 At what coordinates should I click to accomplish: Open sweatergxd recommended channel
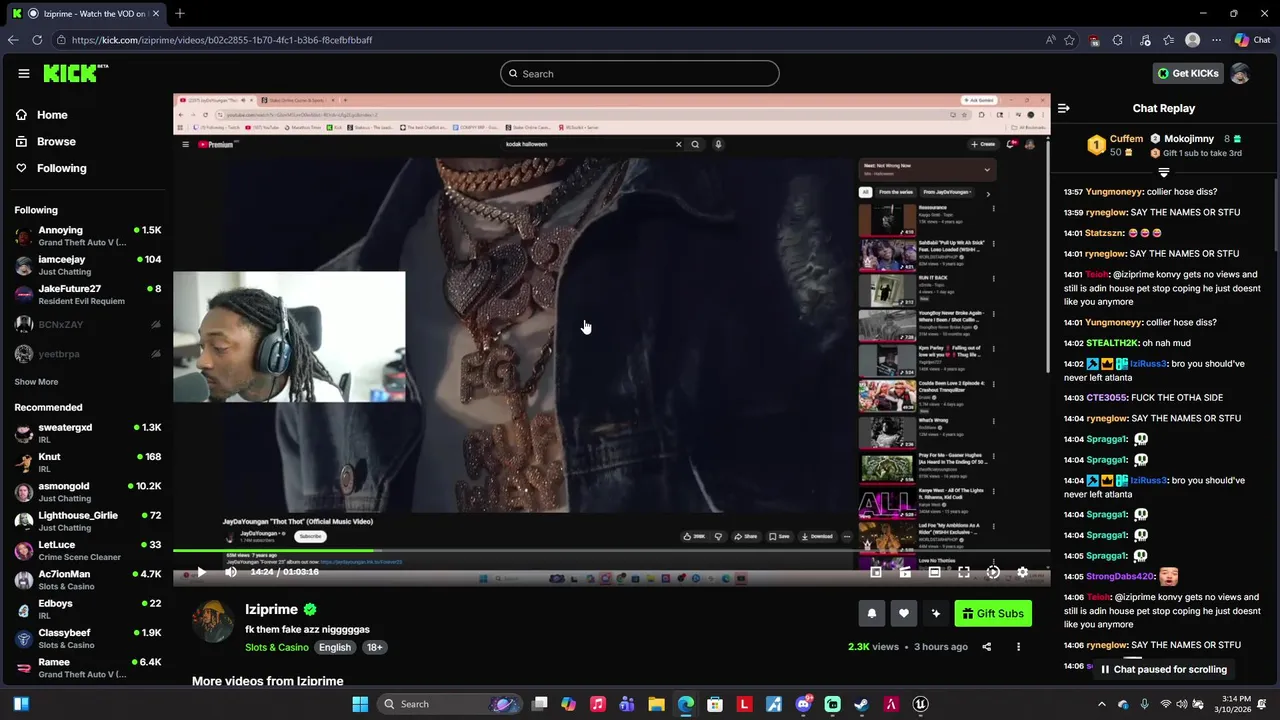[x=87, y=433]
